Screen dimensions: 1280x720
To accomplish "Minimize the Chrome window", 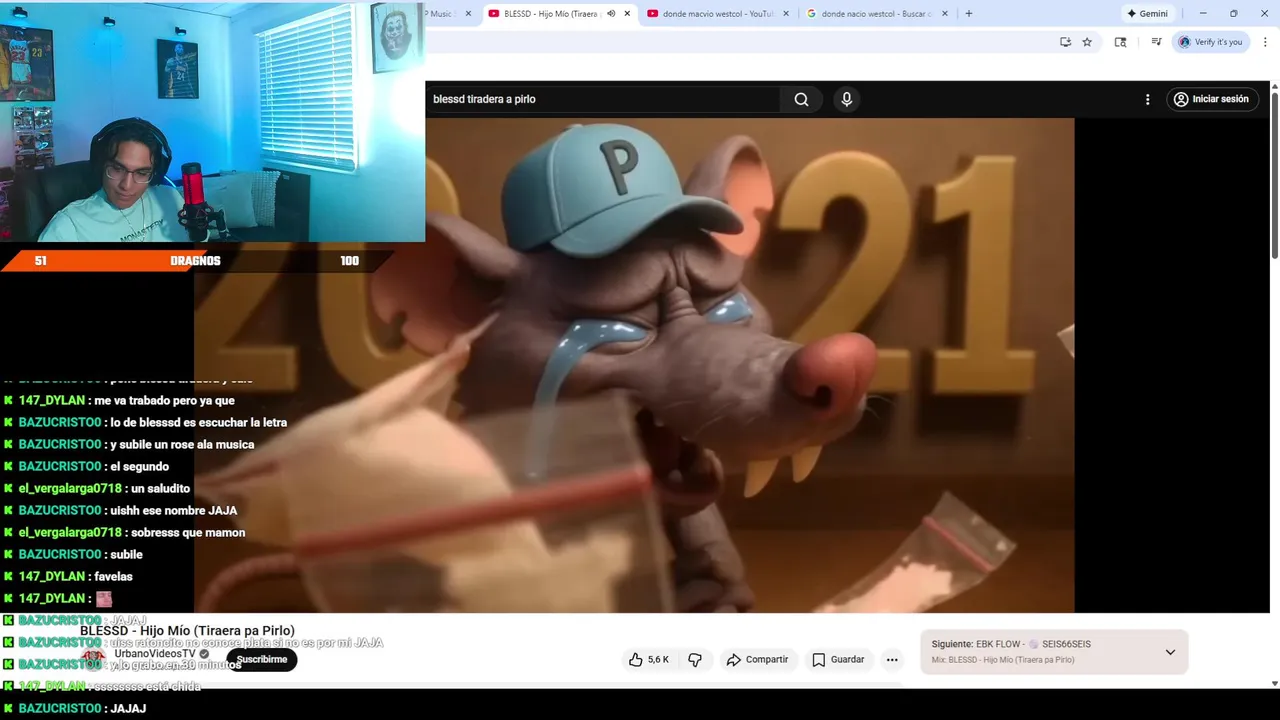I will (1203, 14).
